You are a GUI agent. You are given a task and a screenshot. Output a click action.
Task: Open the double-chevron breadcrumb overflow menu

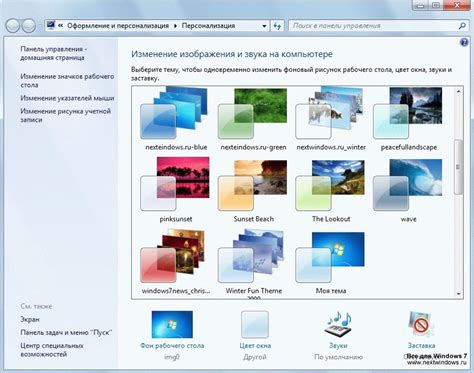click(60, 26)
